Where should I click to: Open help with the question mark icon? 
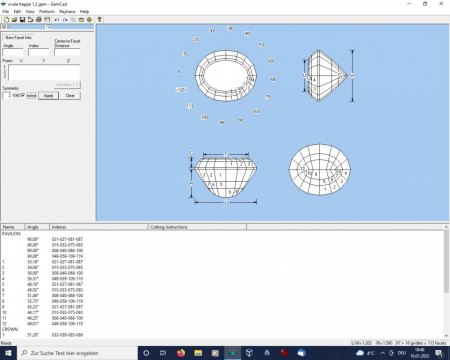[x=99, y=20]
